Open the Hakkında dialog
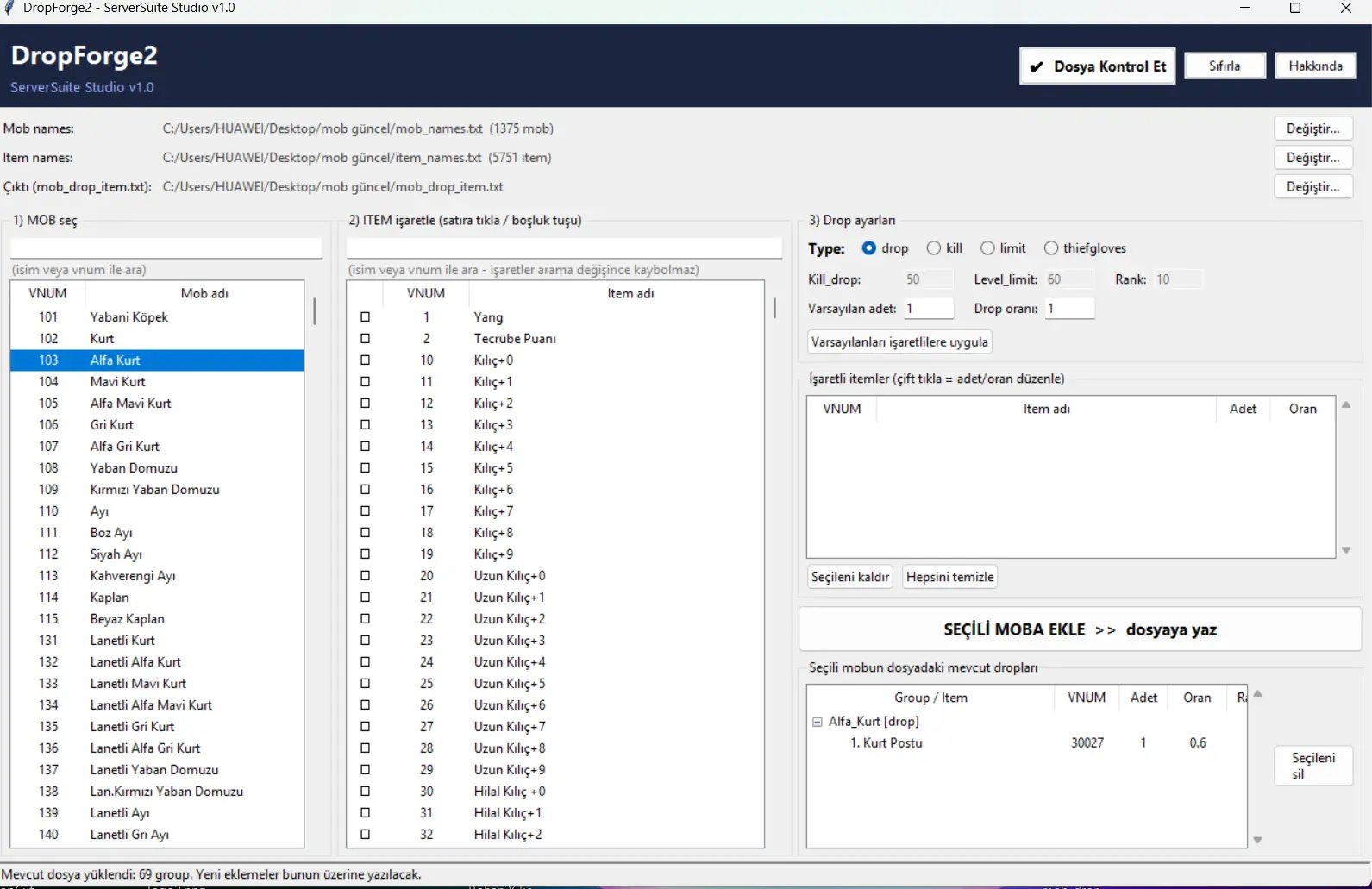This screenshot has height=889, width=1372. [1315, 66]
